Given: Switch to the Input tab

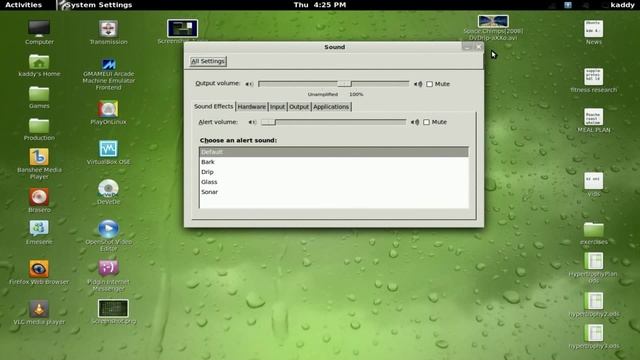Looking at the screenshot, I should 277,107.
